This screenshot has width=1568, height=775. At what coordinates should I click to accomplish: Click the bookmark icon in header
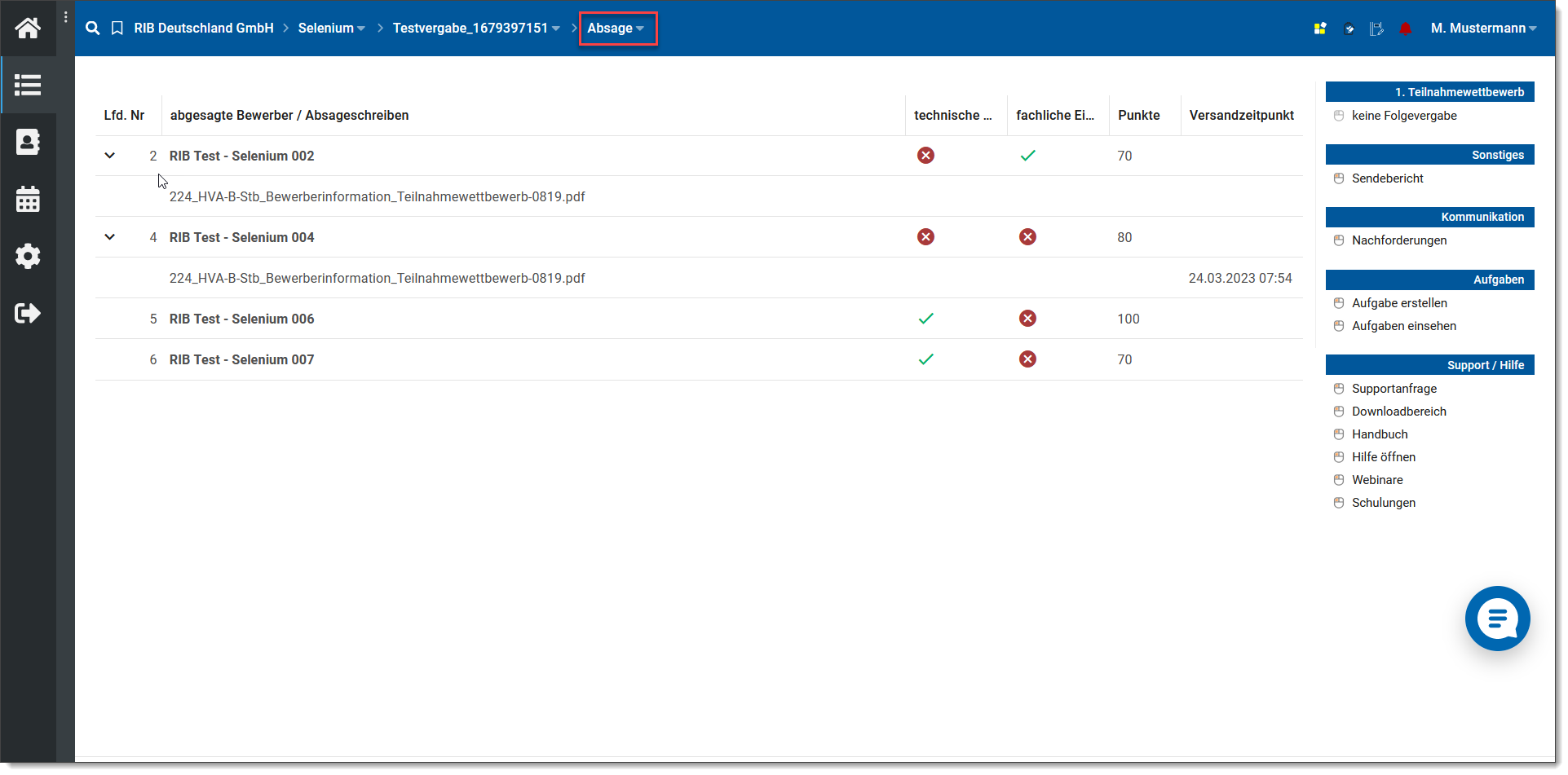117,29
